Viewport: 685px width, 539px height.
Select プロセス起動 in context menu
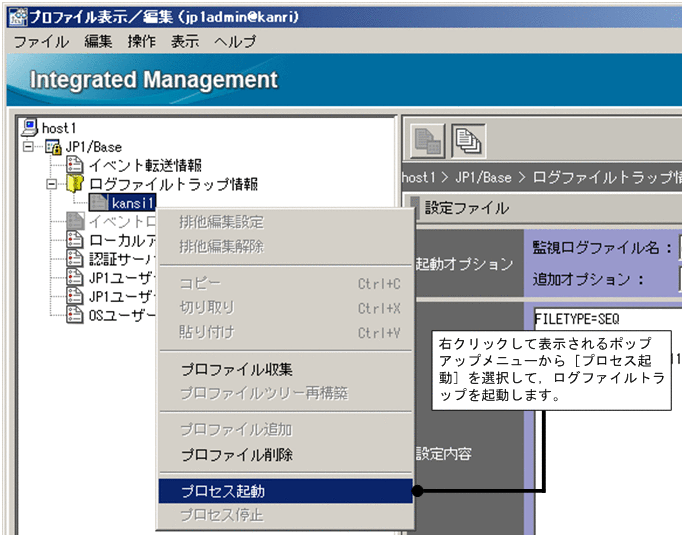click(286, 491)
